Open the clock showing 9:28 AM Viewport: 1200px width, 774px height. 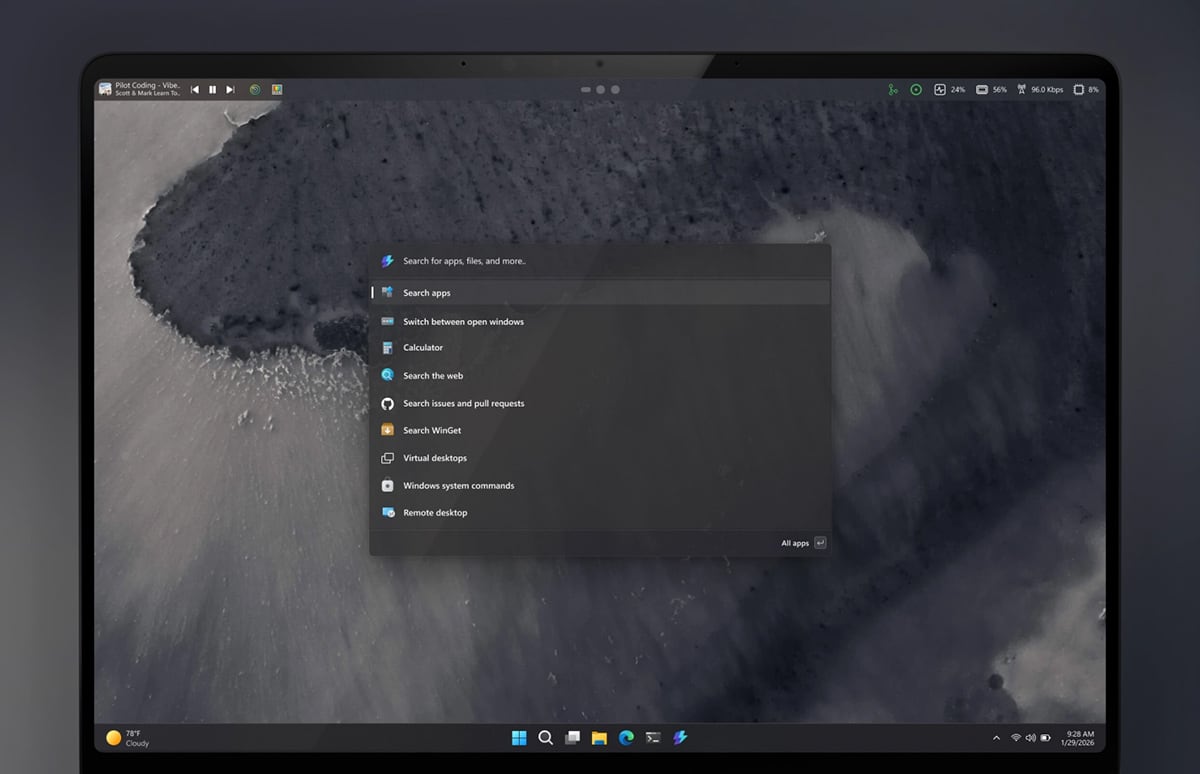pyautogui.click(x=1080, y=738)
